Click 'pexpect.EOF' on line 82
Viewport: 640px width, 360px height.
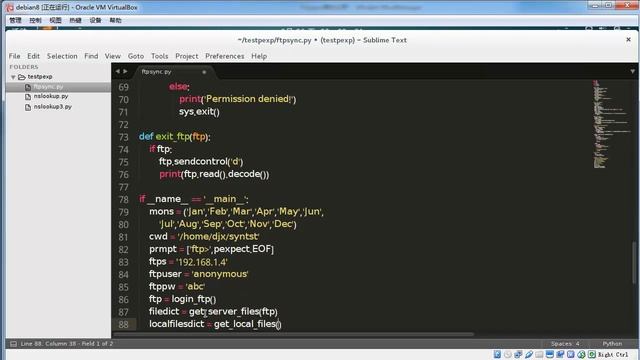click(x=242, y=249)
